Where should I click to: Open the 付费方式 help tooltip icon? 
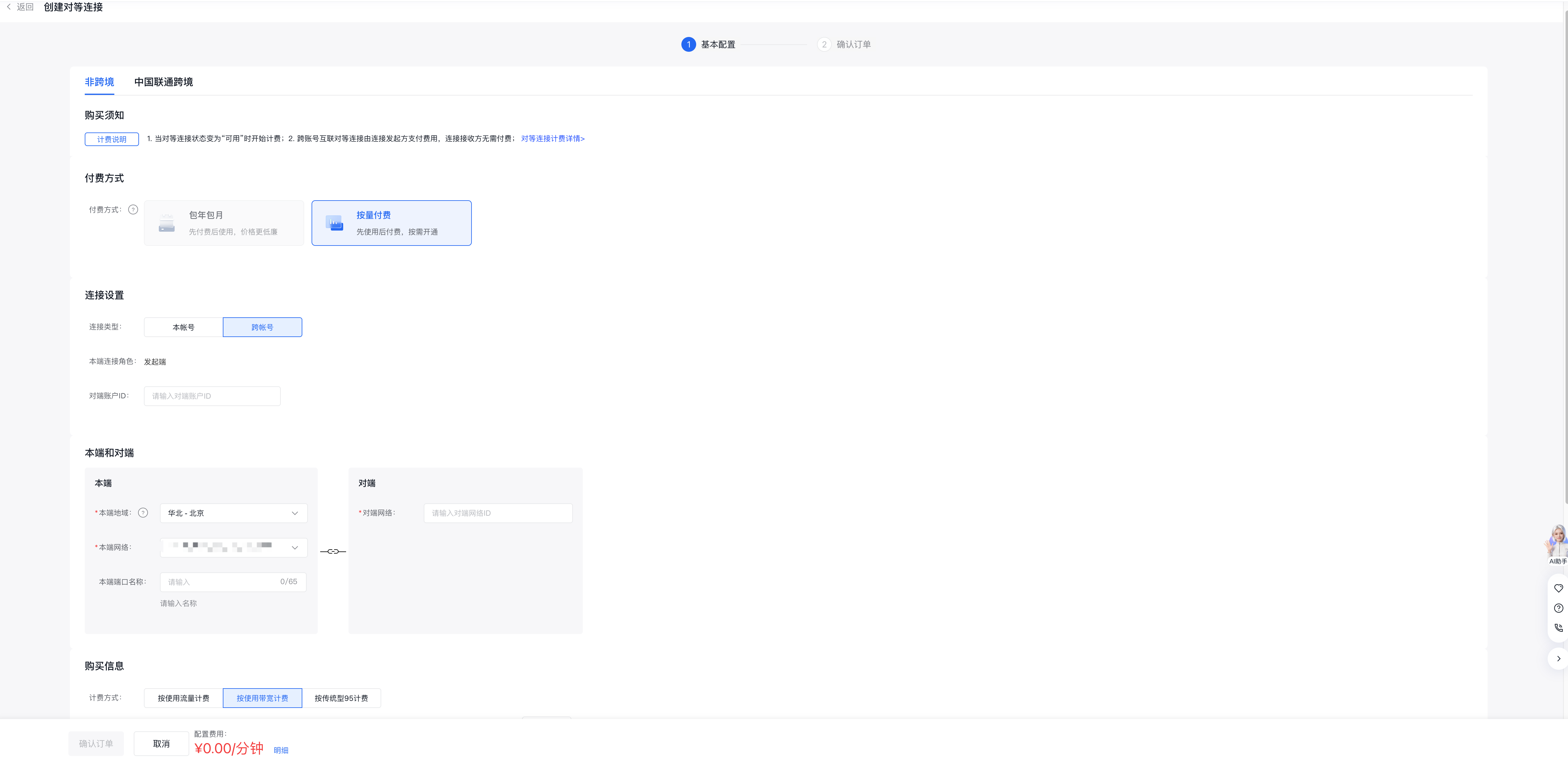[133, 210]
